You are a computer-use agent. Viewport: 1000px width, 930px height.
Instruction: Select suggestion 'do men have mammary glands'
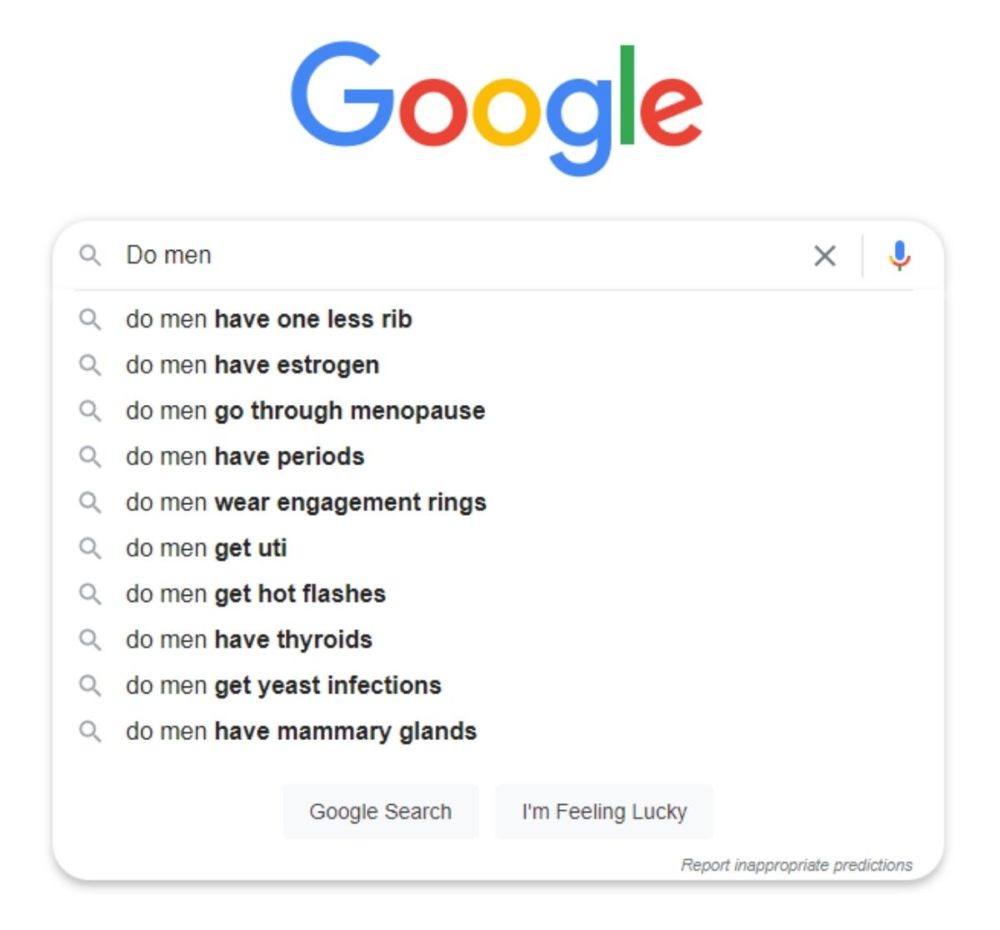click(300, 731)
